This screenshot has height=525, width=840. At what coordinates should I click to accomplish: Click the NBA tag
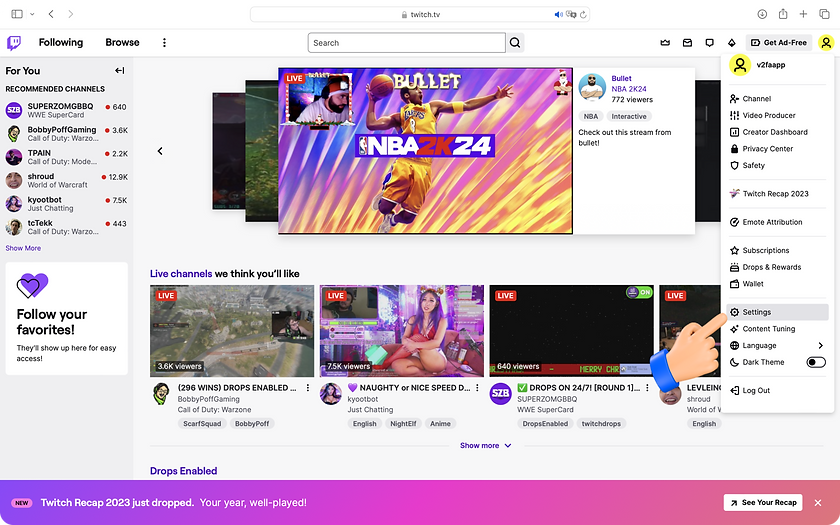point(591,116)
